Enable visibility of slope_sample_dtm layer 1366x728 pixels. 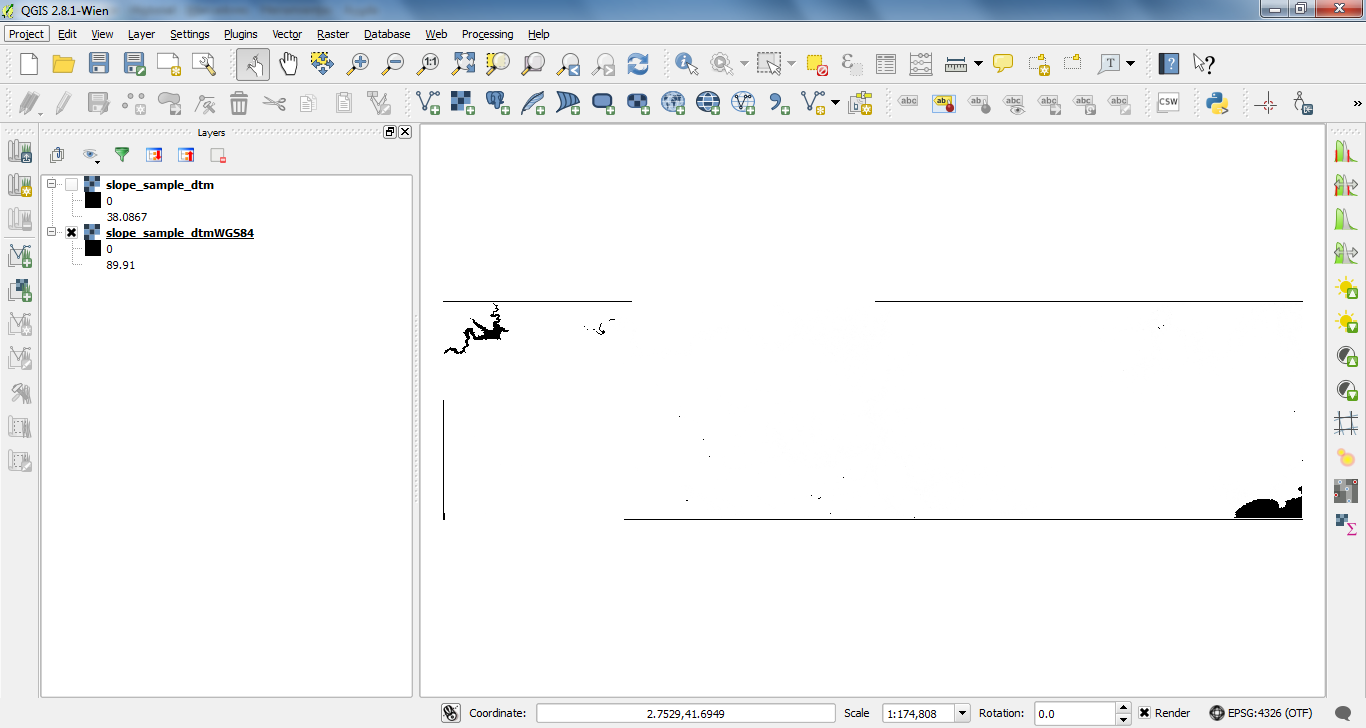click(71, 185)
